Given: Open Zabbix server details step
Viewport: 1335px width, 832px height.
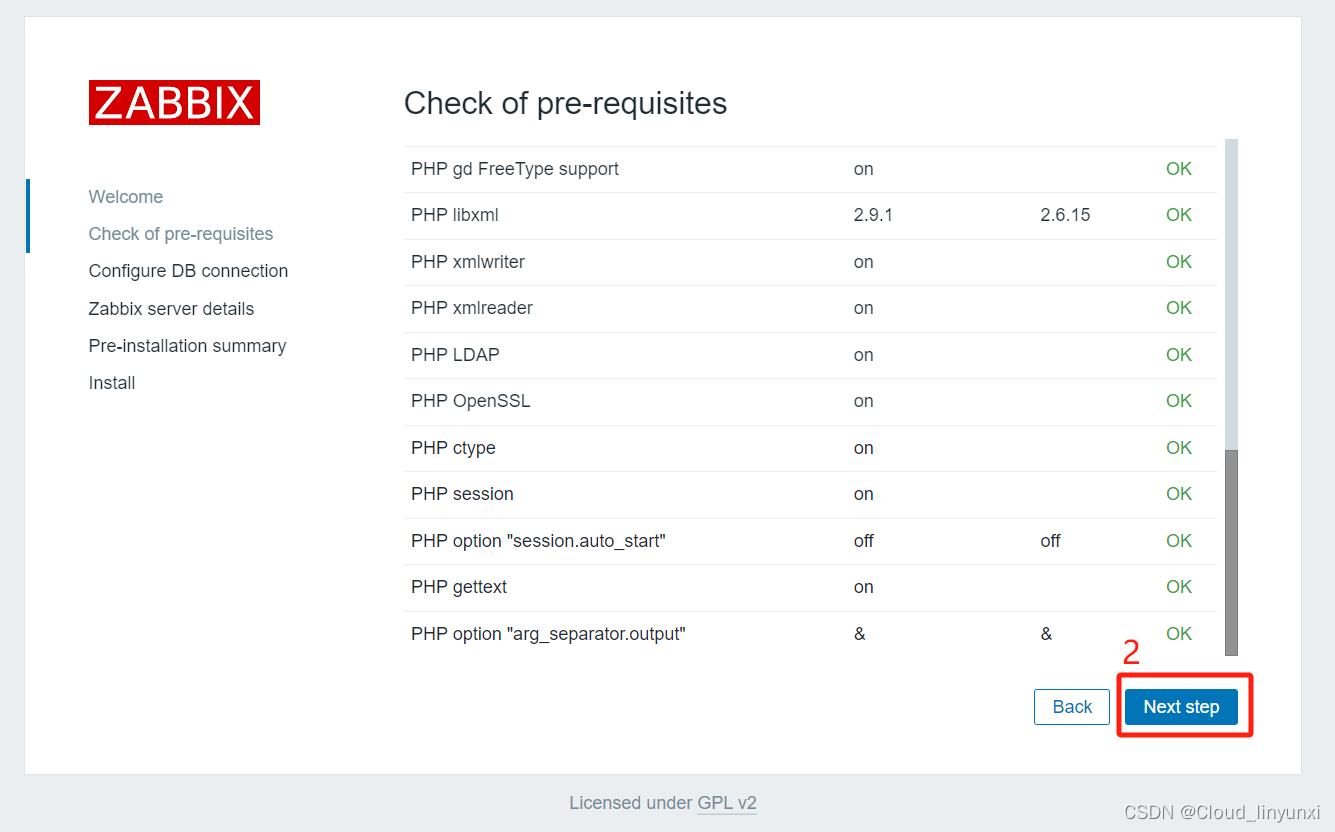Looking at the screenshot, I should (x=171, y=309).
